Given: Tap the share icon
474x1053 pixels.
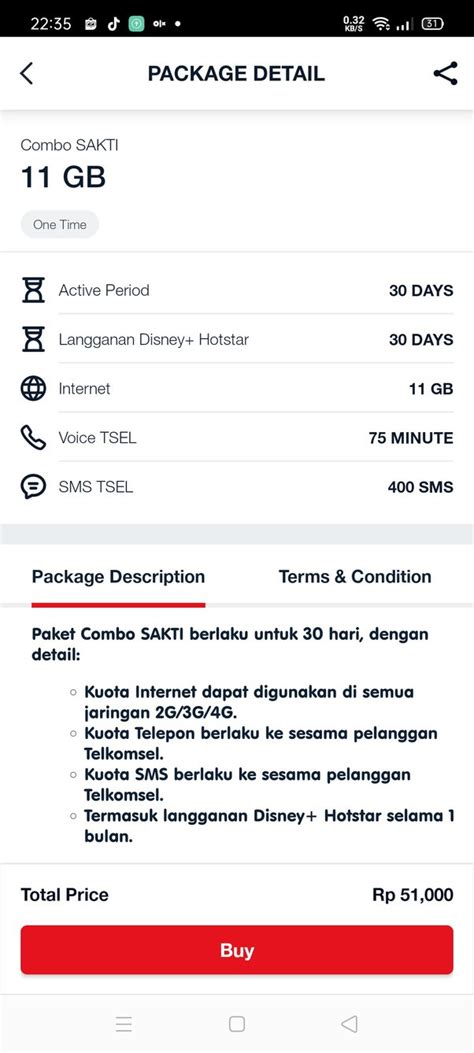Looking at the screenshot, I should pos(445,73).
